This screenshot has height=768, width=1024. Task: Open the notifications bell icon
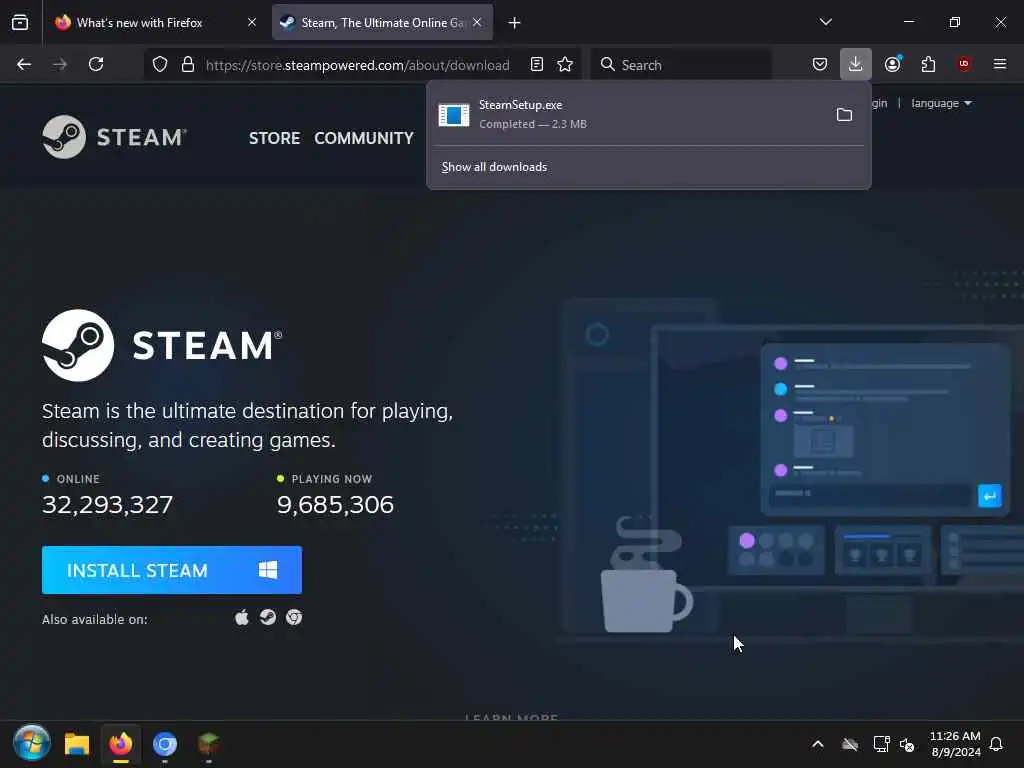click(x=997, y=744)
